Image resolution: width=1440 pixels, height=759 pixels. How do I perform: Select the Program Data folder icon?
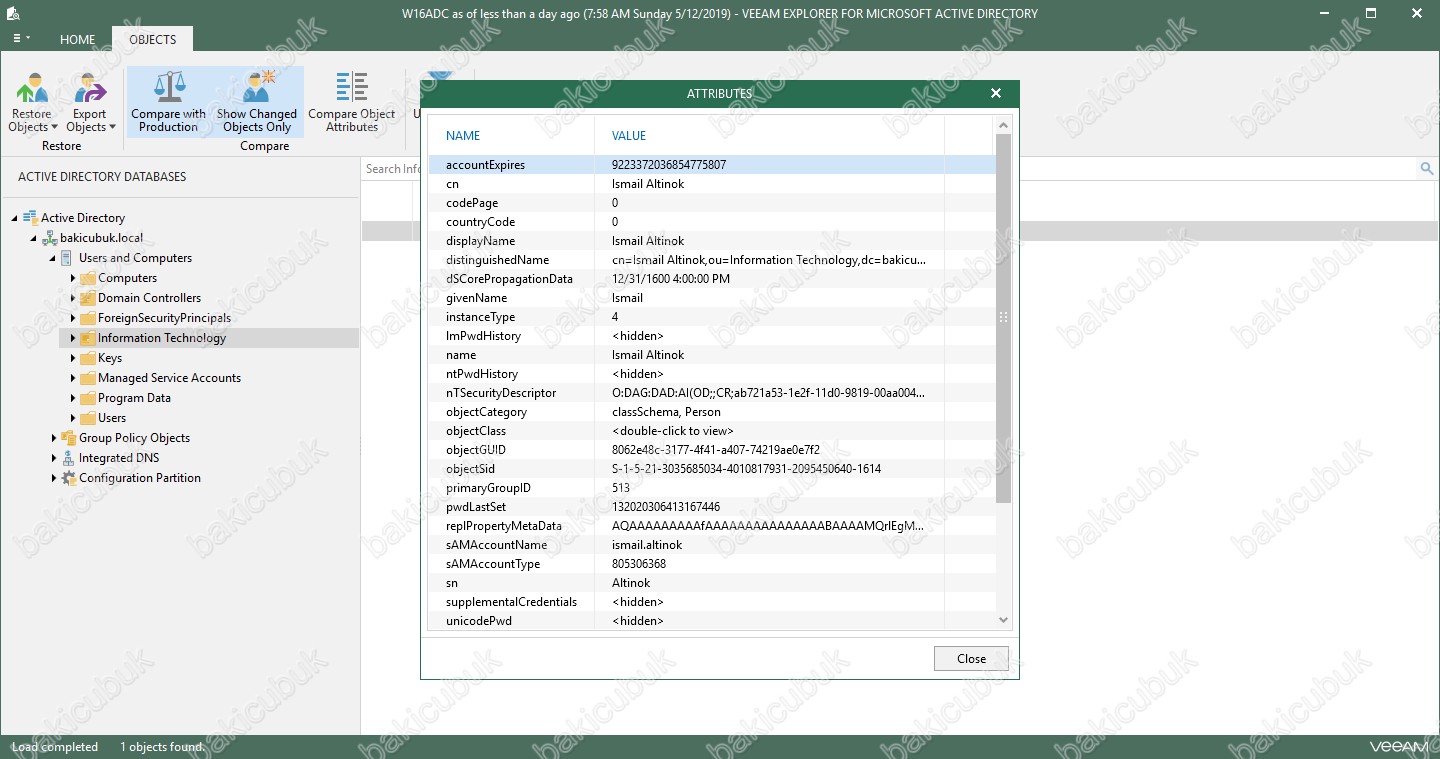tap(88, 398)
